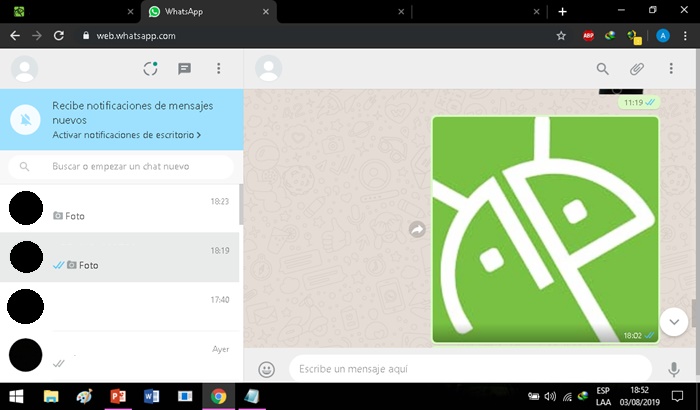Open the left sidebar three-dot menu

(218, 68)
